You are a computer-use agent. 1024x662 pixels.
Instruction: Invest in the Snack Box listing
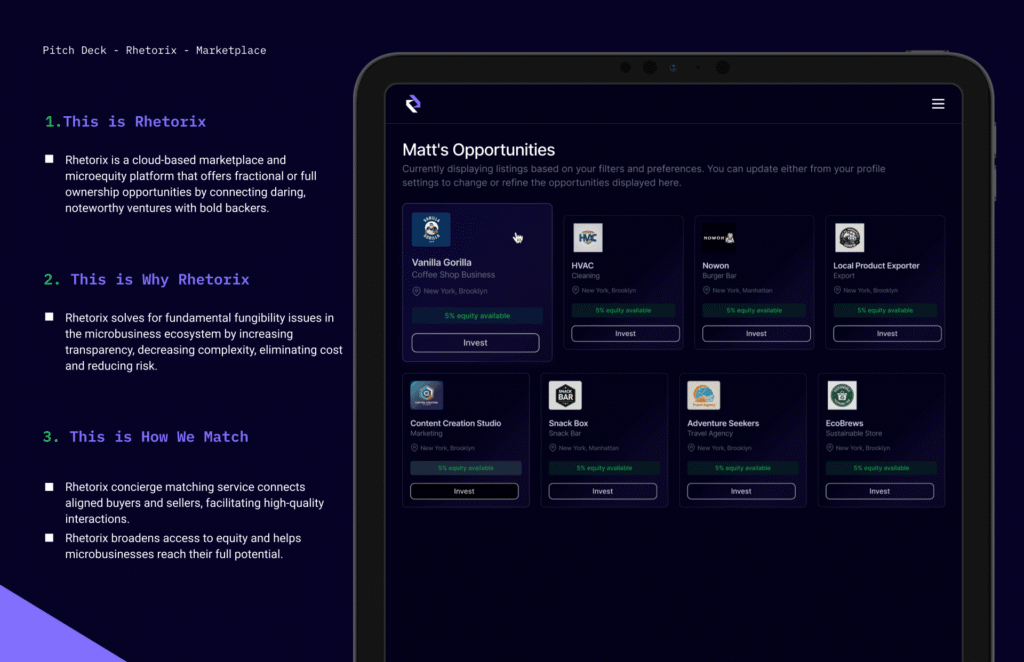pyautogui.click(x=602, y=491)
